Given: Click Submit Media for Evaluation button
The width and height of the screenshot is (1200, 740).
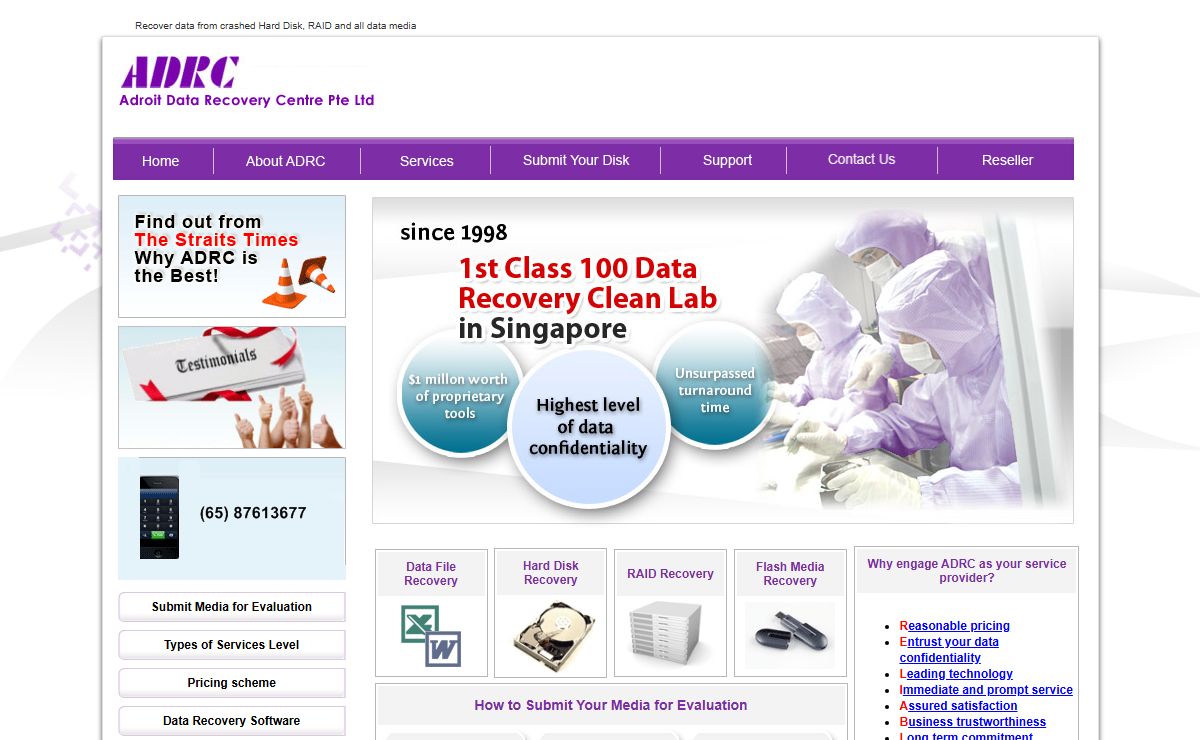Looking at the screenshot, I should coord(232,607).
